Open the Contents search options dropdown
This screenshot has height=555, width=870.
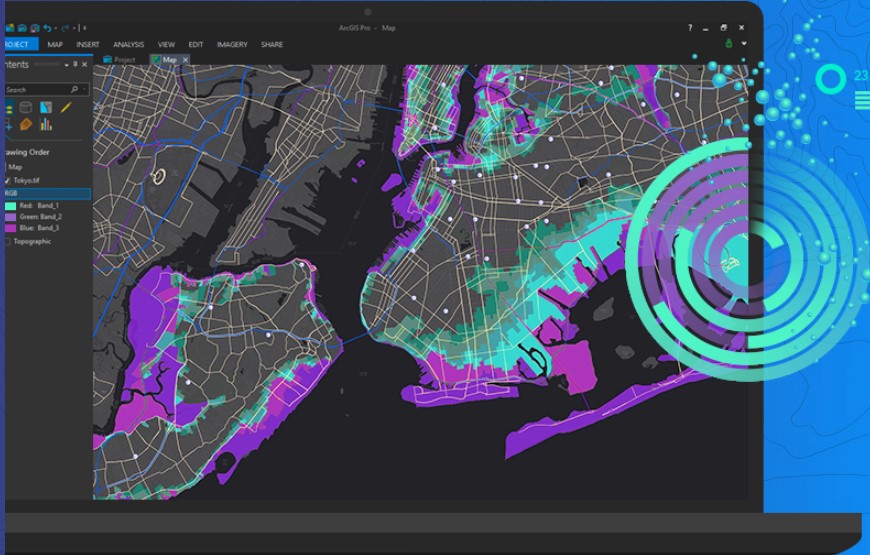click(x=84, y=89)
